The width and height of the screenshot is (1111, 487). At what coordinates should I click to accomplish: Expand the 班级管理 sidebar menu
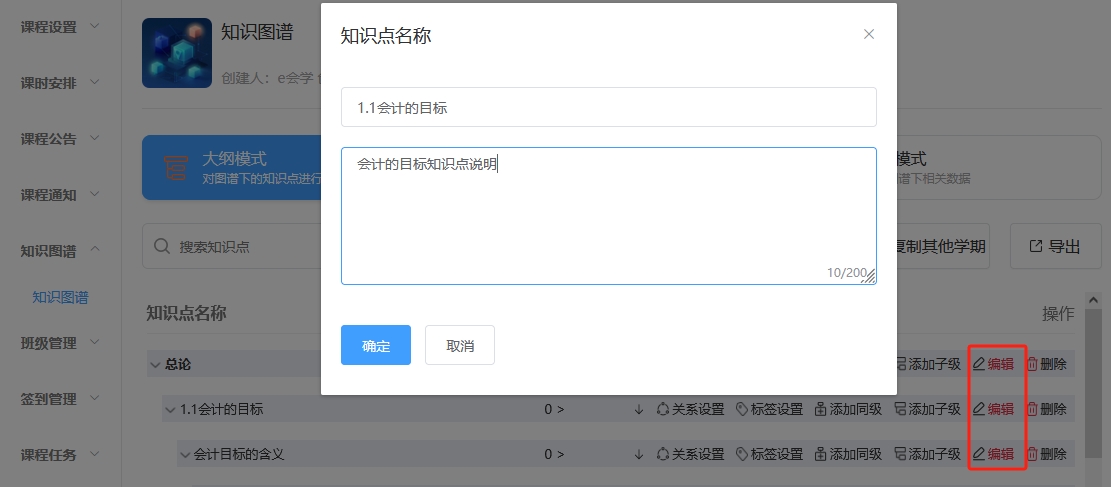point(61,343)
